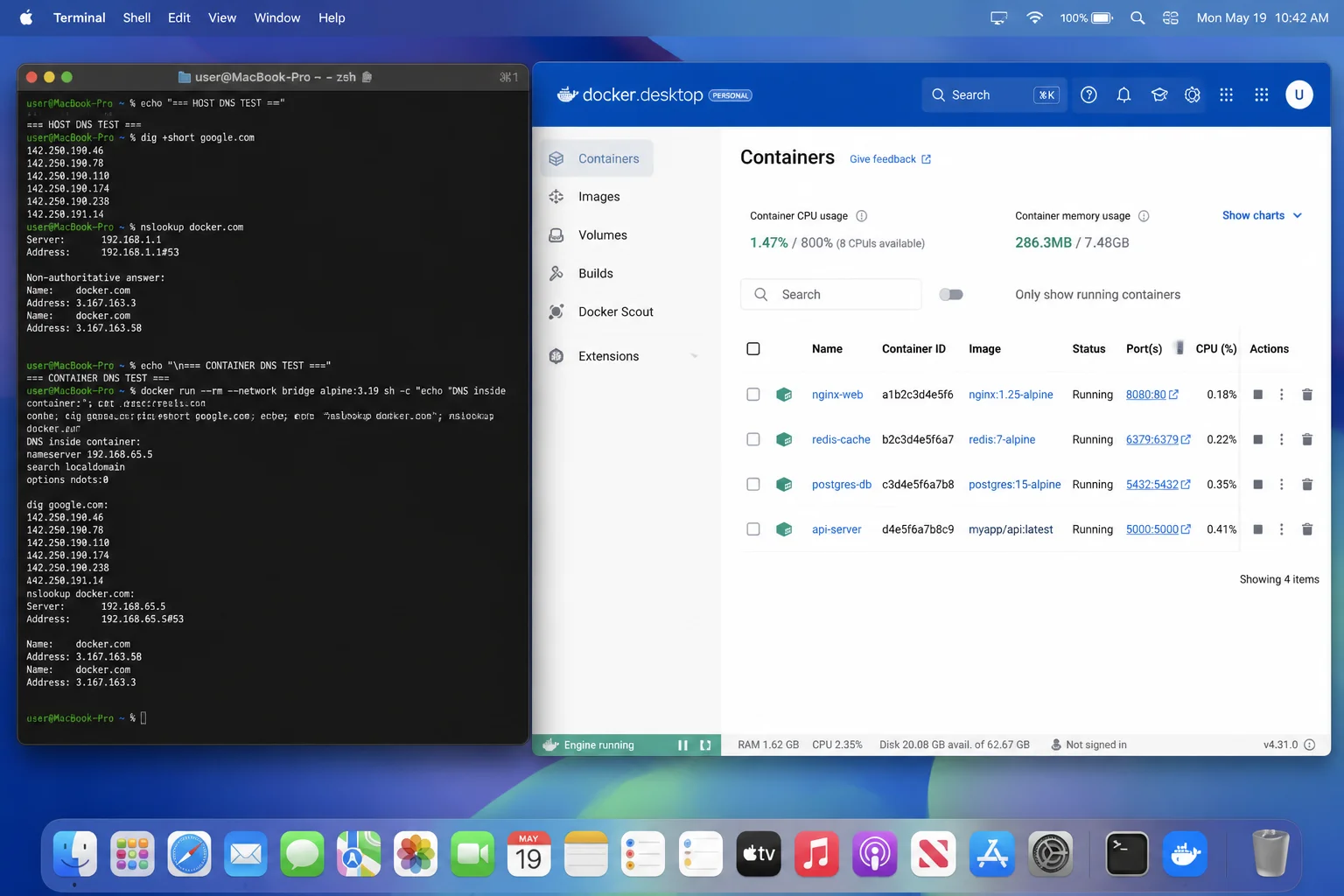The width and height of the screenshot is (1344, 896).
Task: Open Spotlight search in menu bar
Action: 1137,17
